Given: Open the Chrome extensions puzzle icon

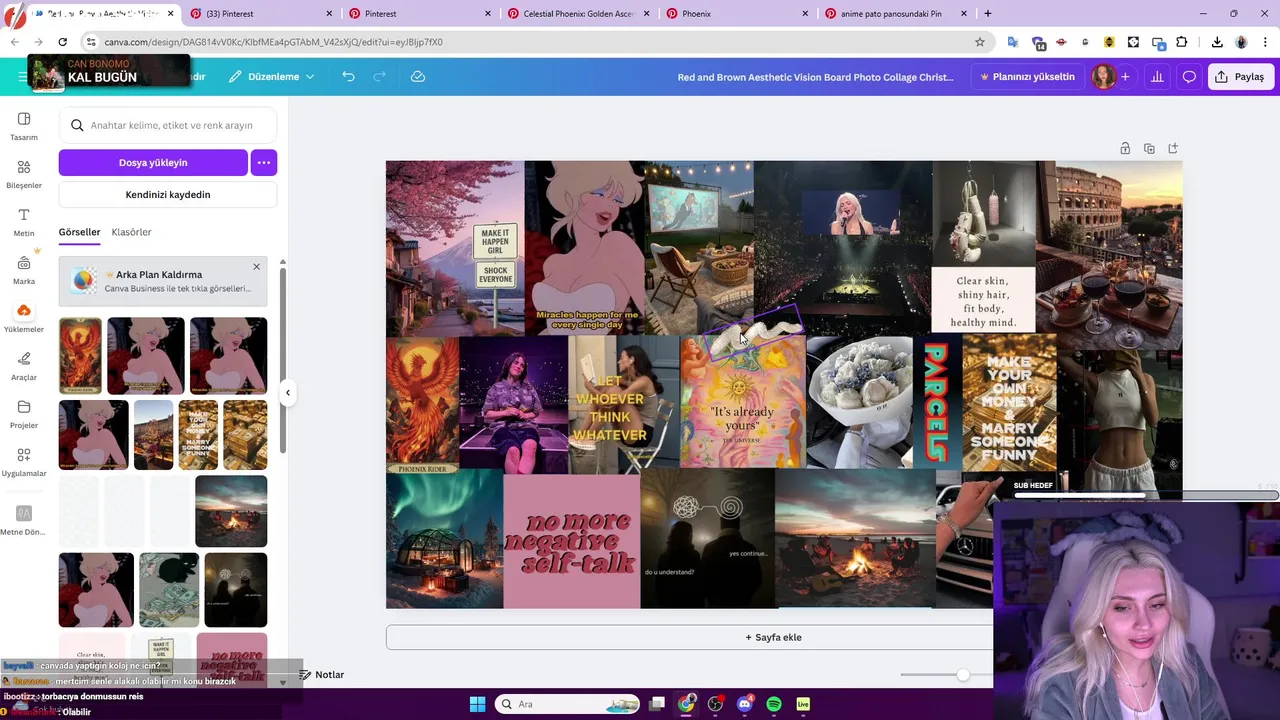Looking at the screenshot, I should 1182,42.
